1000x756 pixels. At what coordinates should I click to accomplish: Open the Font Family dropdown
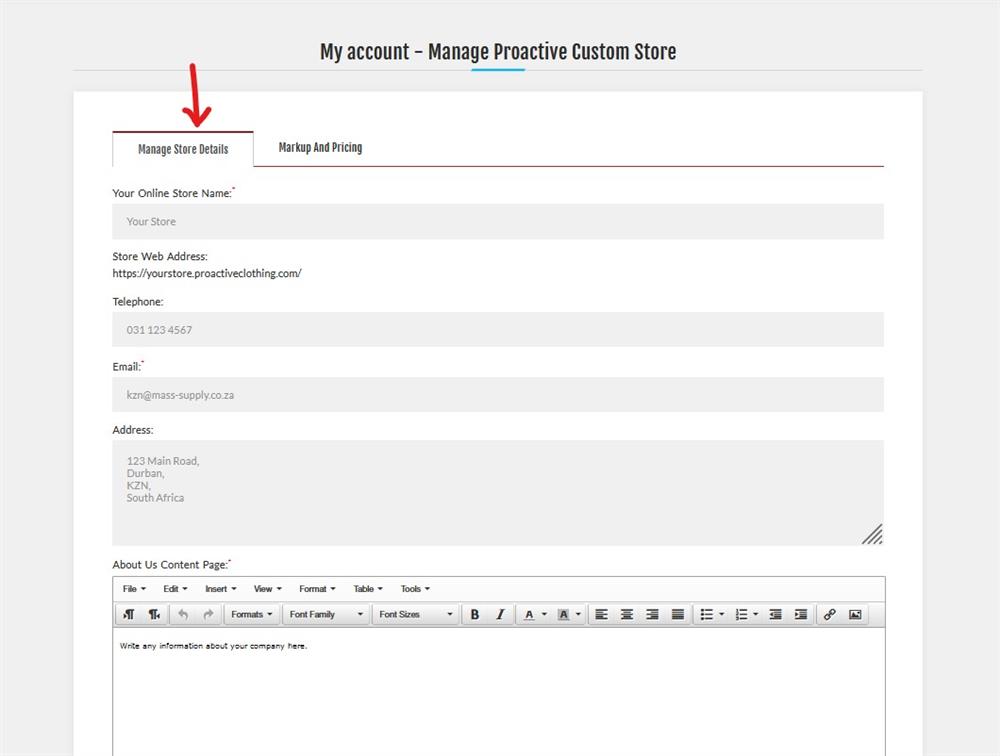325,614
